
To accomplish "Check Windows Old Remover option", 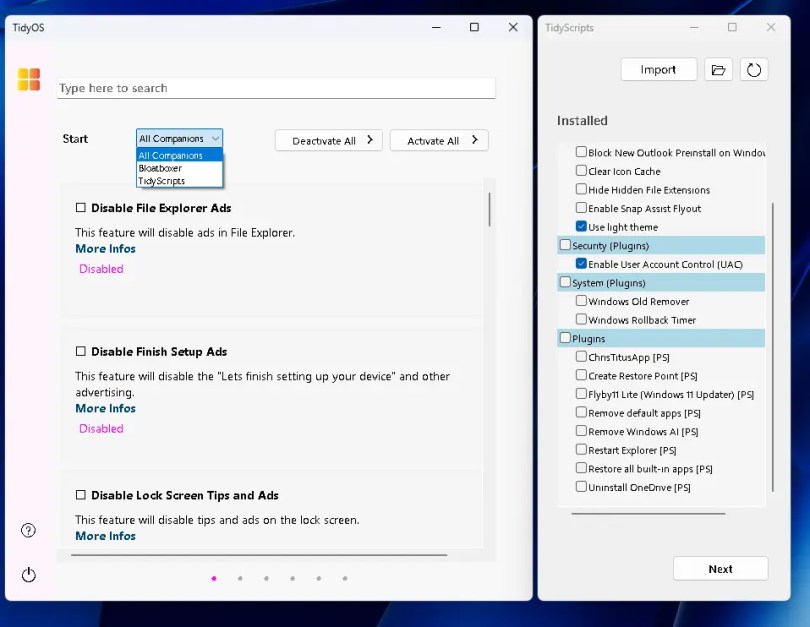I will [581, 301].
